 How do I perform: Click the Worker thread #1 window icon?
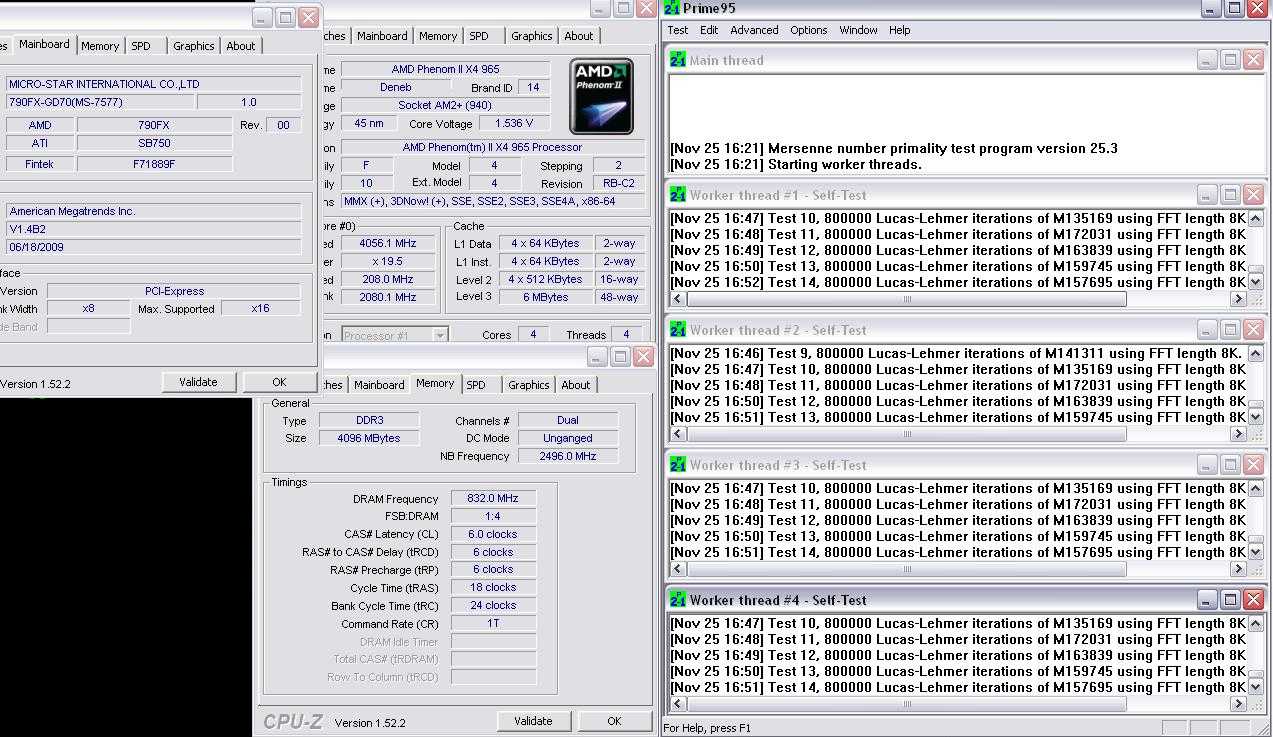click(678, 195)
